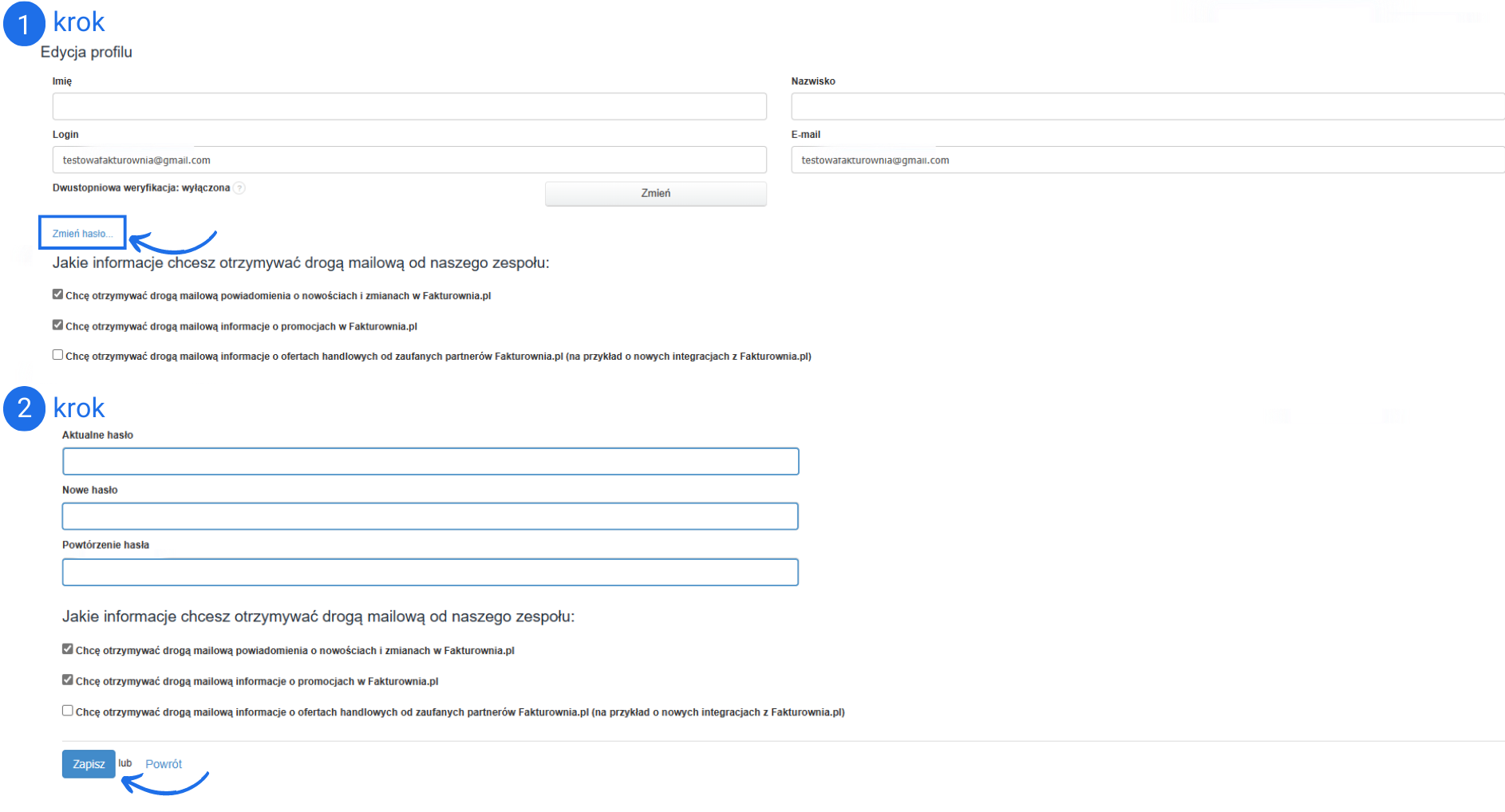
Task: Open the Zmień hasło link
Action: [x=82, y=234]
